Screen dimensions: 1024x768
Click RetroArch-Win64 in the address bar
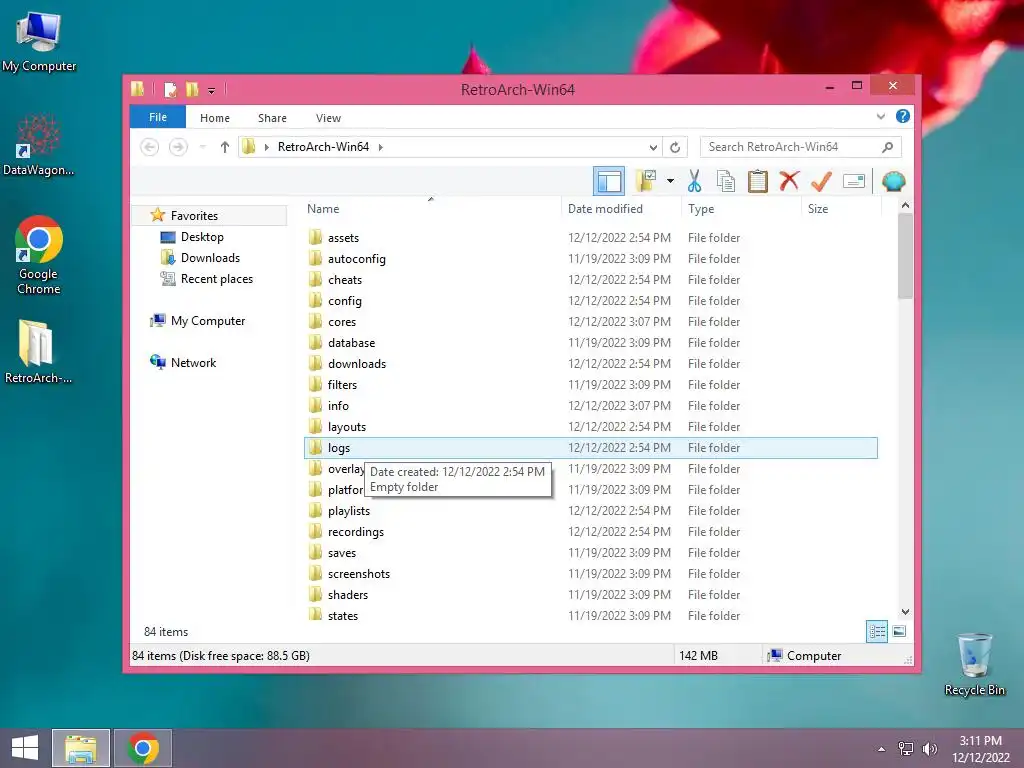(x=323, y=147)
